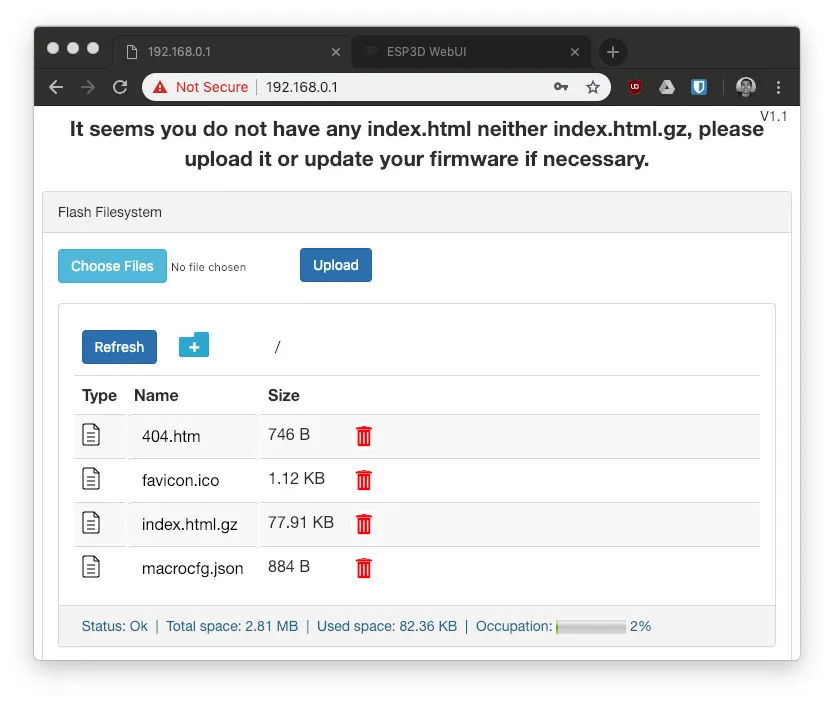834x702 pixels.
Task: Delete the favicon.ico file
Action: click(364, 480)
